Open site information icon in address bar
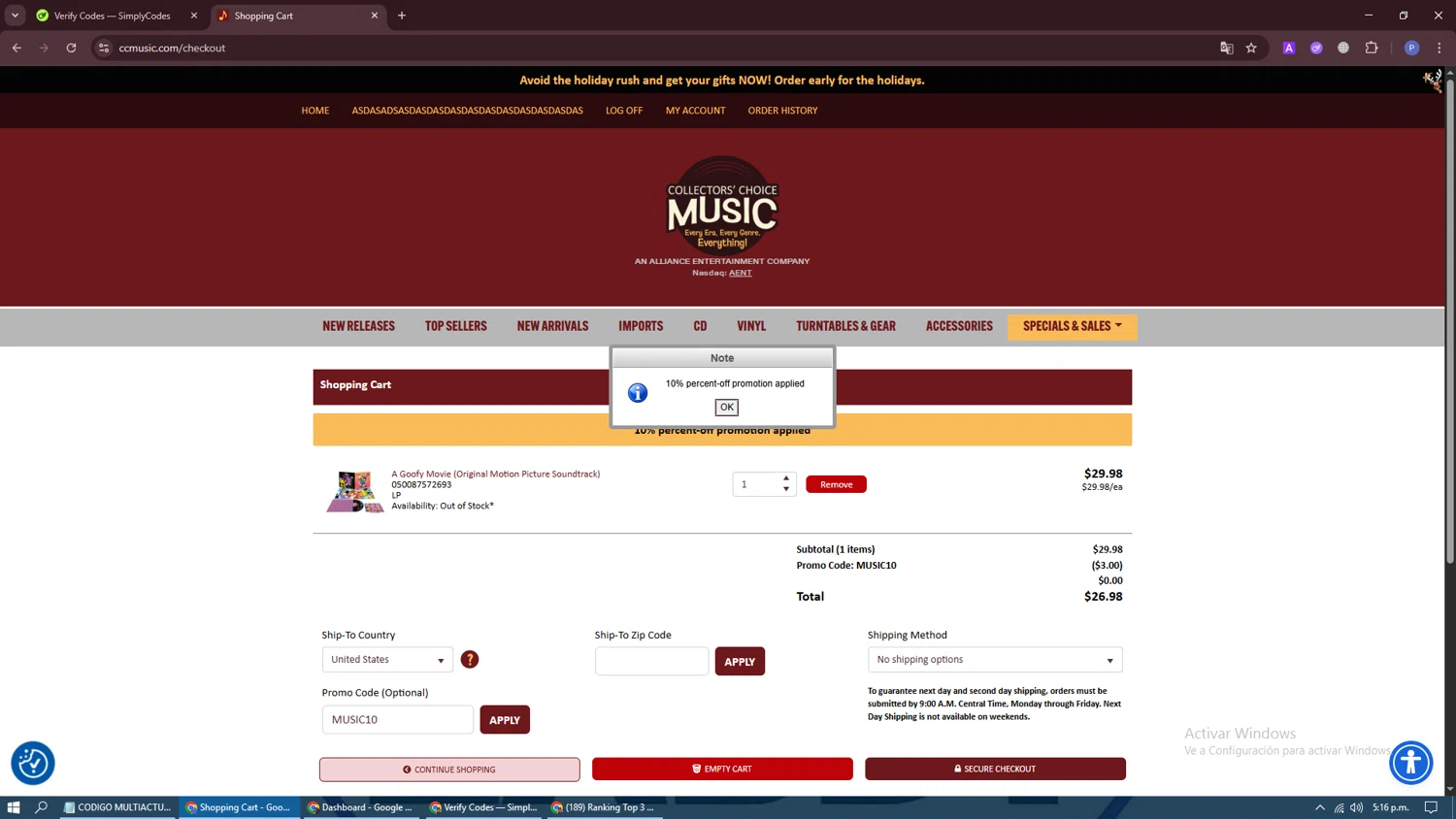The image size is (1456, 819). [104, 48]
